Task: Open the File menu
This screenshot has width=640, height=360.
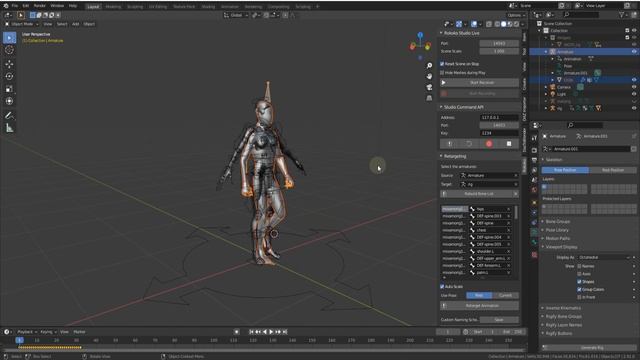Action: tap(15, 6)
